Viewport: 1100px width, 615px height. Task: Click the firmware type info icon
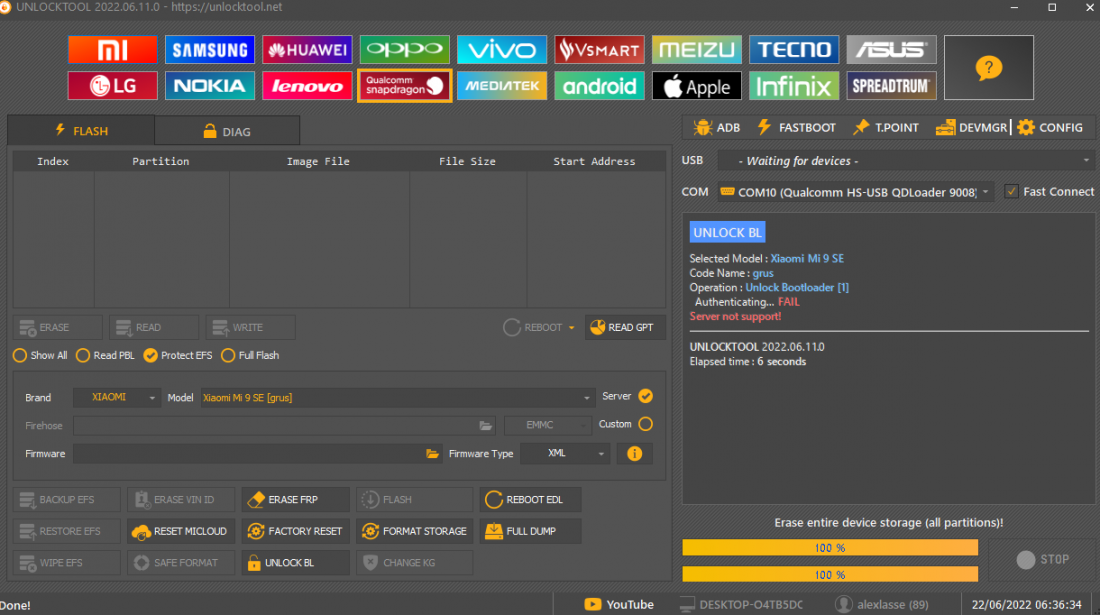634,454
